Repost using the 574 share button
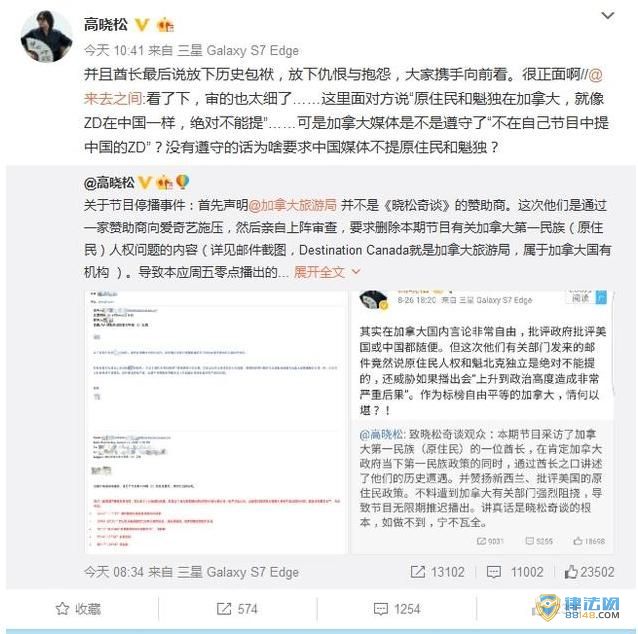This screenshot has width=638, height=634. tap(237, 609)
